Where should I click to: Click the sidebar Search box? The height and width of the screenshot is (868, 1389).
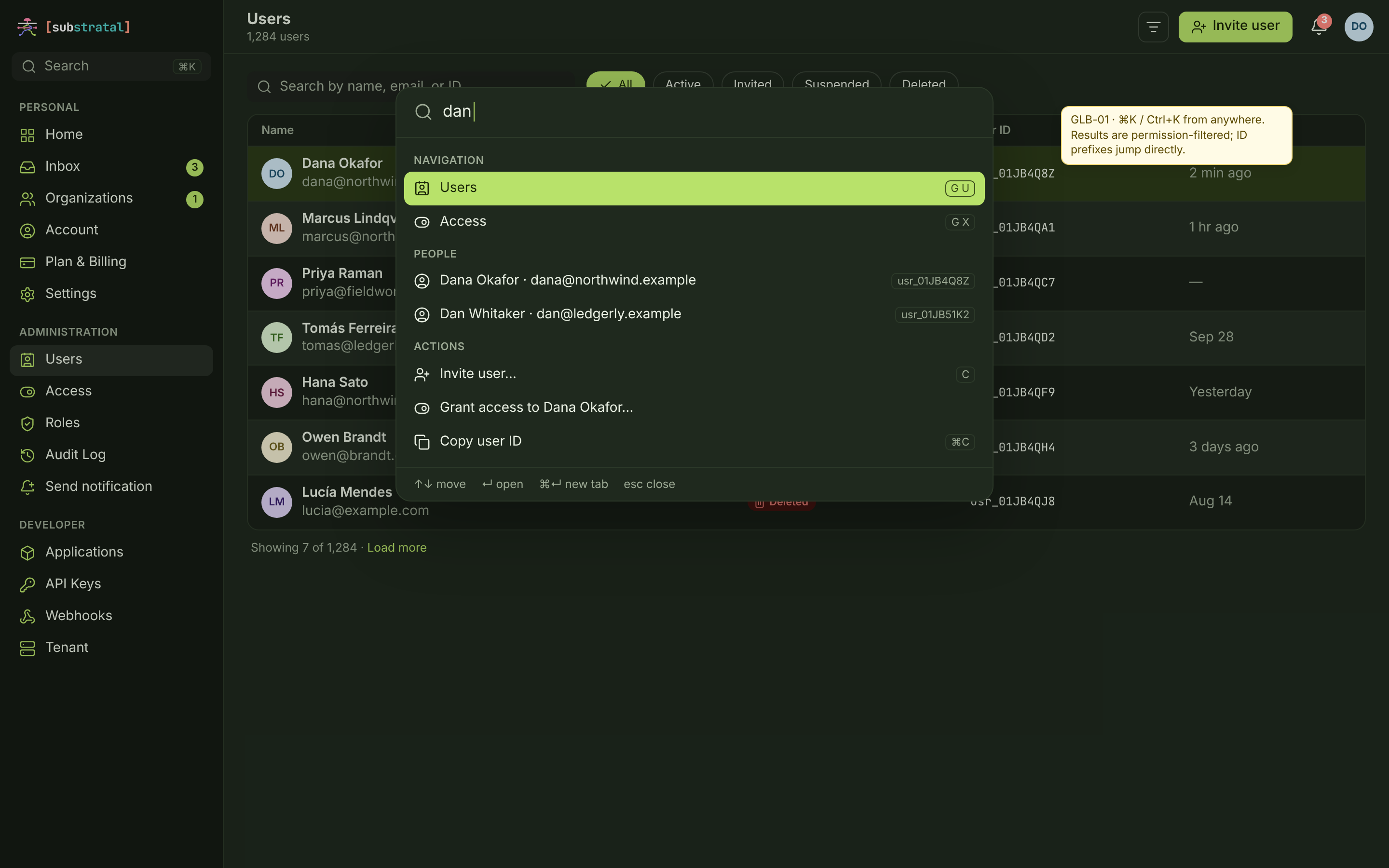coord(111,67)
